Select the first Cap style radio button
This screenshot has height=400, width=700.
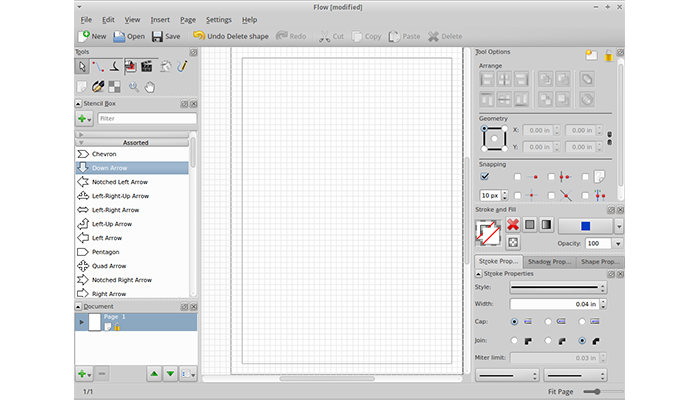(x=515, y=322)
